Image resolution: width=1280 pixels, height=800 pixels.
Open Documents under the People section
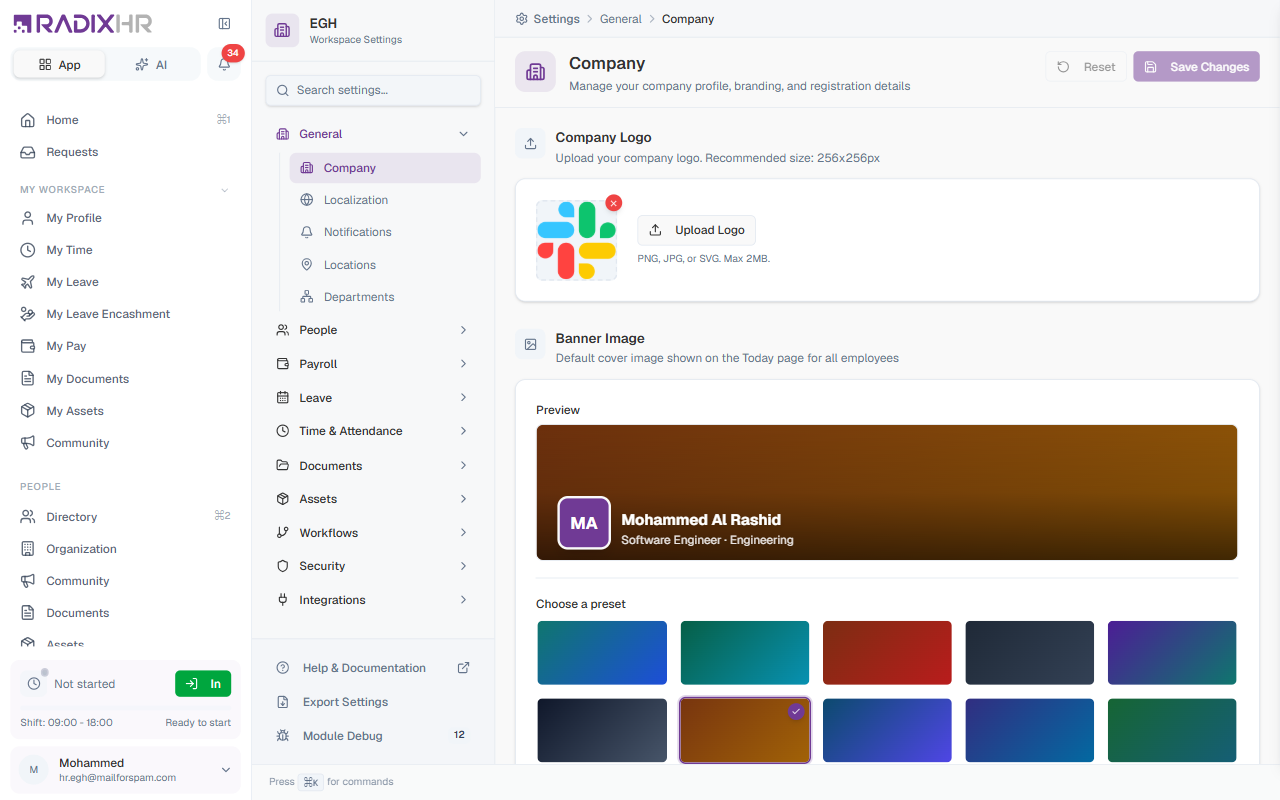point(125,613)
